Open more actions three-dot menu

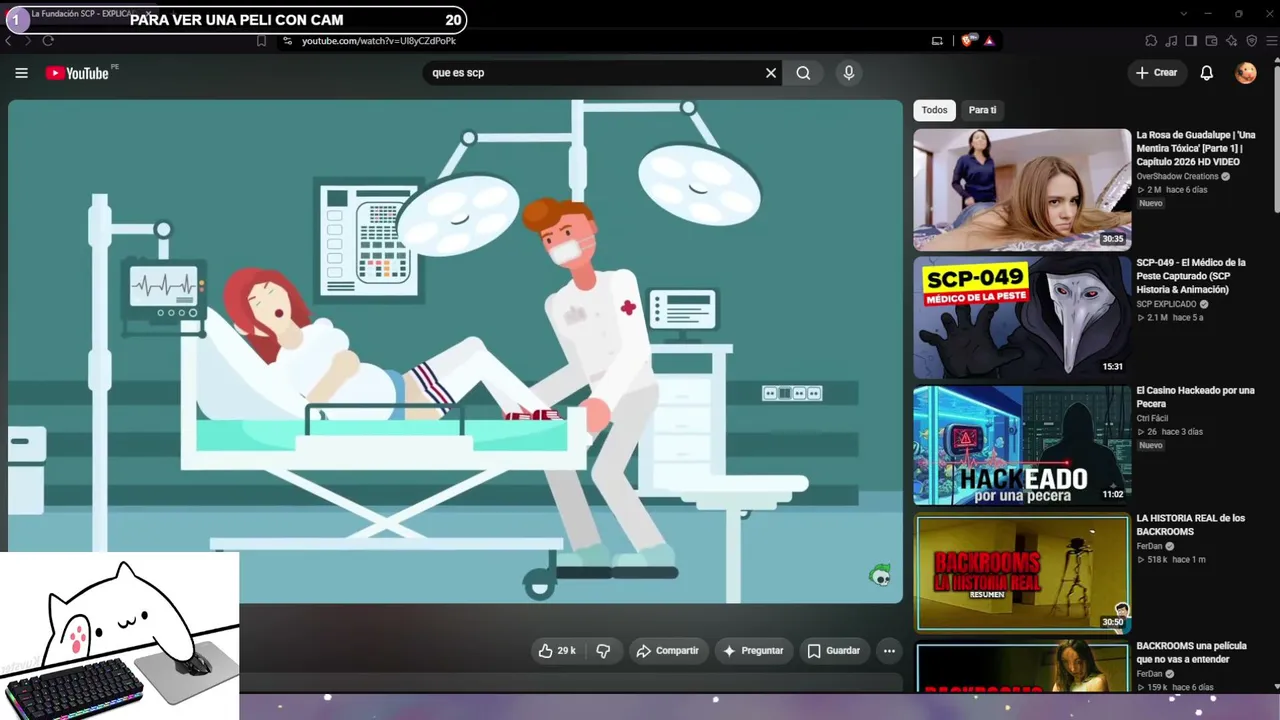click(889, 651)
